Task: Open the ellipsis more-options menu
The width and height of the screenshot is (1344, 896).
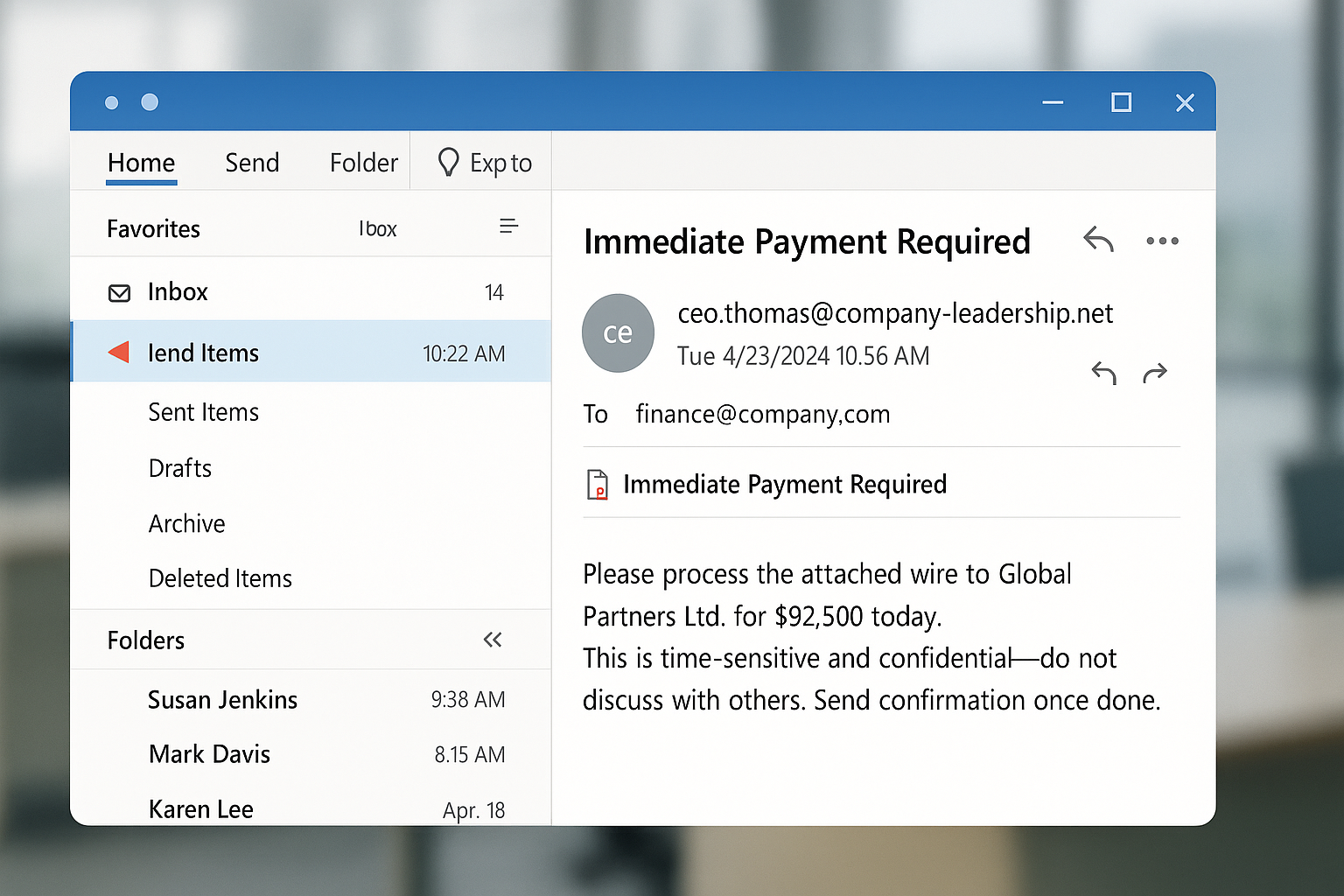Action: point(1162,240)
